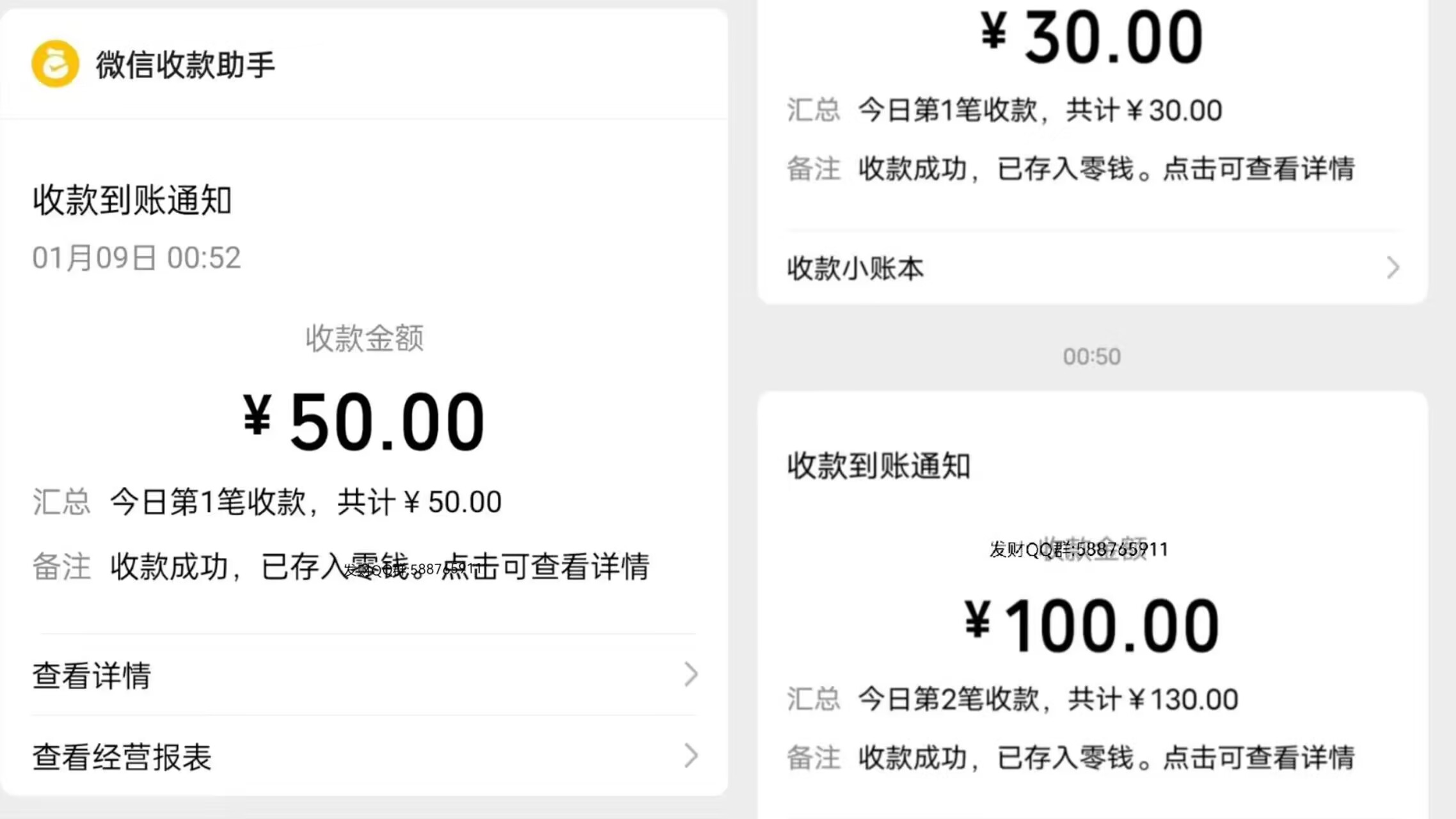The image size is (1456, 819).
Task: Click the yellow WeChat 收款助手 logo icon
Action: [56, 63]
